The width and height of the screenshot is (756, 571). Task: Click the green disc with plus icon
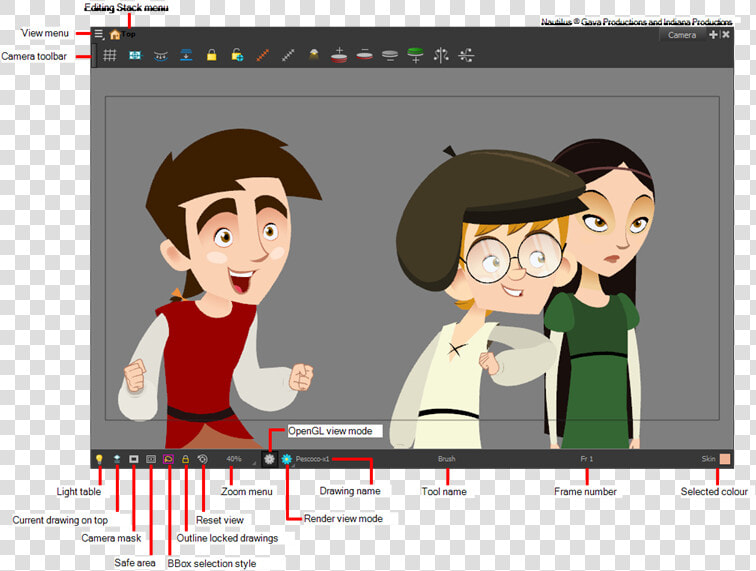[415, 55]
